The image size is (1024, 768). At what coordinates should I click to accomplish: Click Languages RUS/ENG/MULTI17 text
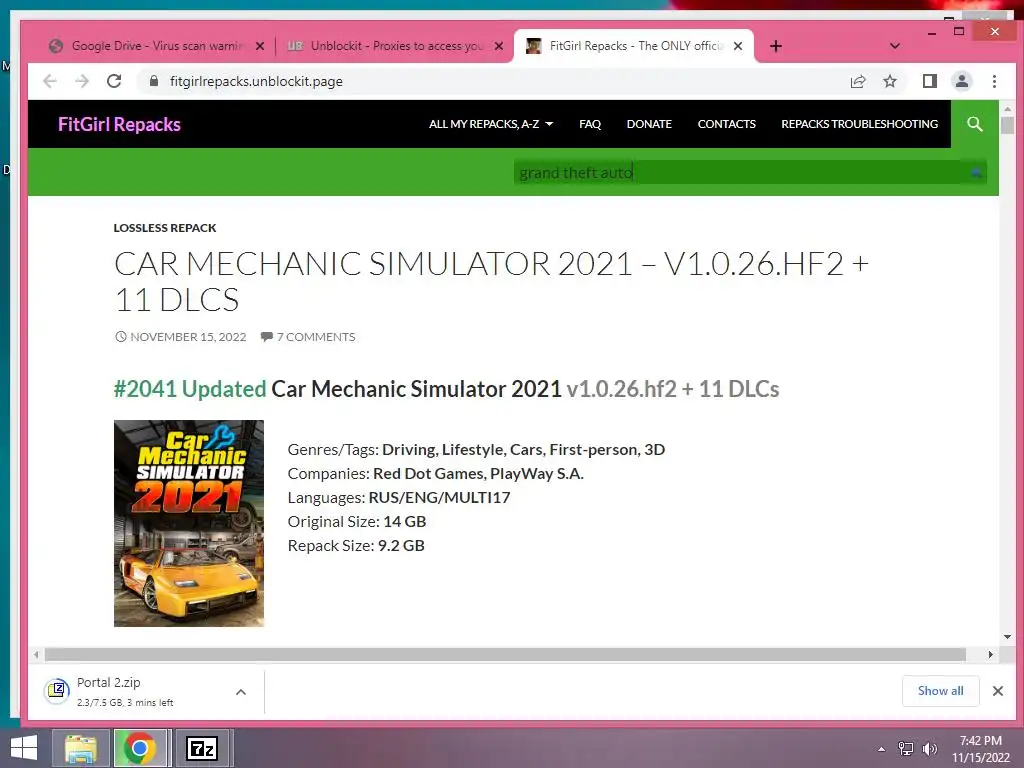[x=398, y=497]
